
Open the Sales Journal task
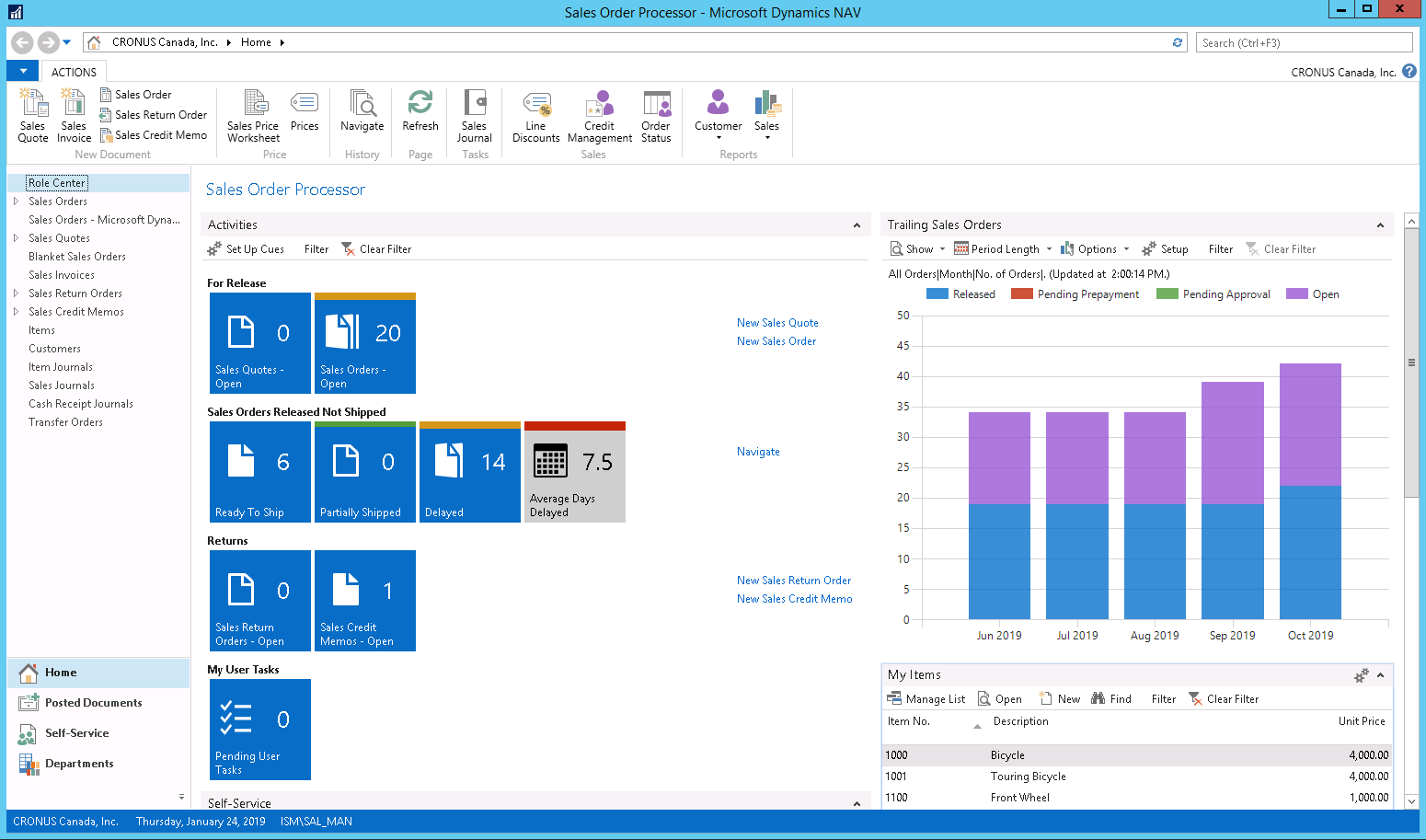tap(475, 116)
